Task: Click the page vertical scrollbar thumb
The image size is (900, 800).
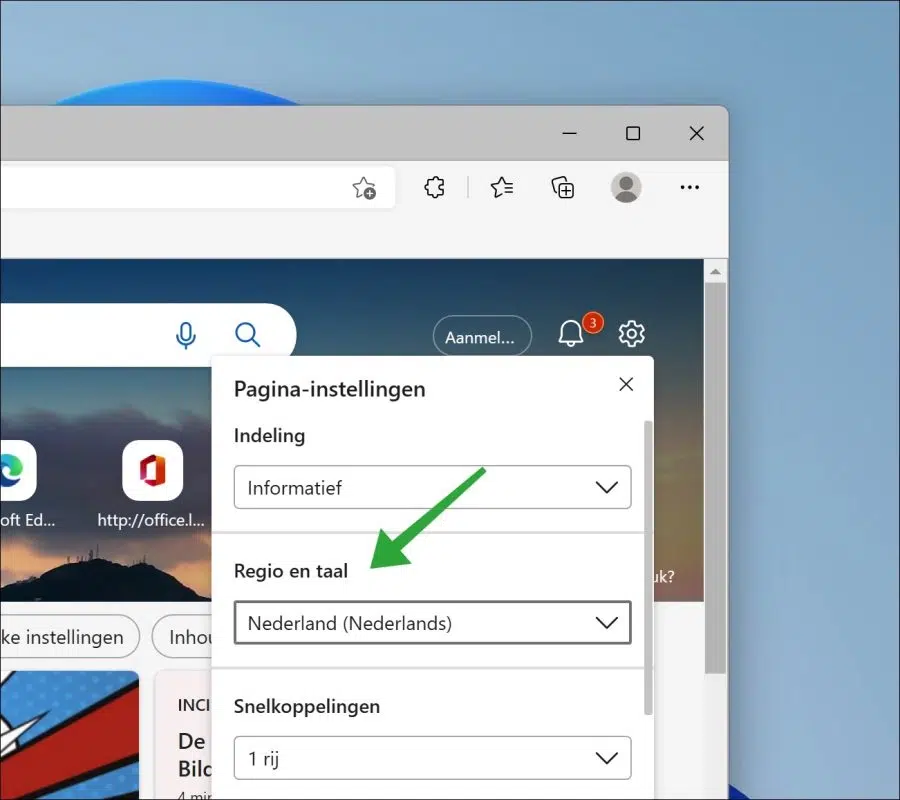Action: [x=715, y=478]
